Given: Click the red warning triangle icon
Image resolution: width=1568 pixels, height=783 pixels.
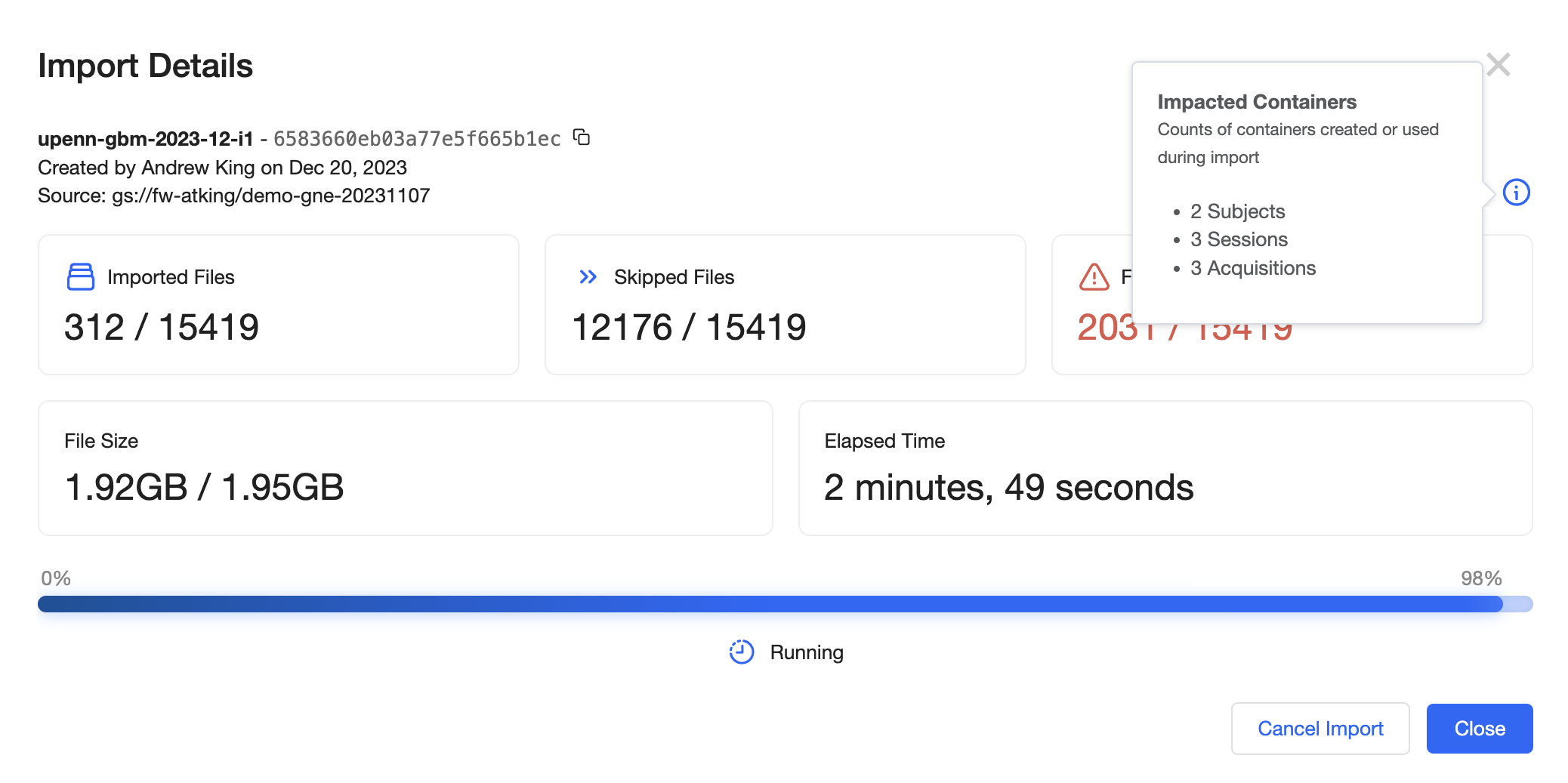Looking at the screenshot, I should (1094, 277).
